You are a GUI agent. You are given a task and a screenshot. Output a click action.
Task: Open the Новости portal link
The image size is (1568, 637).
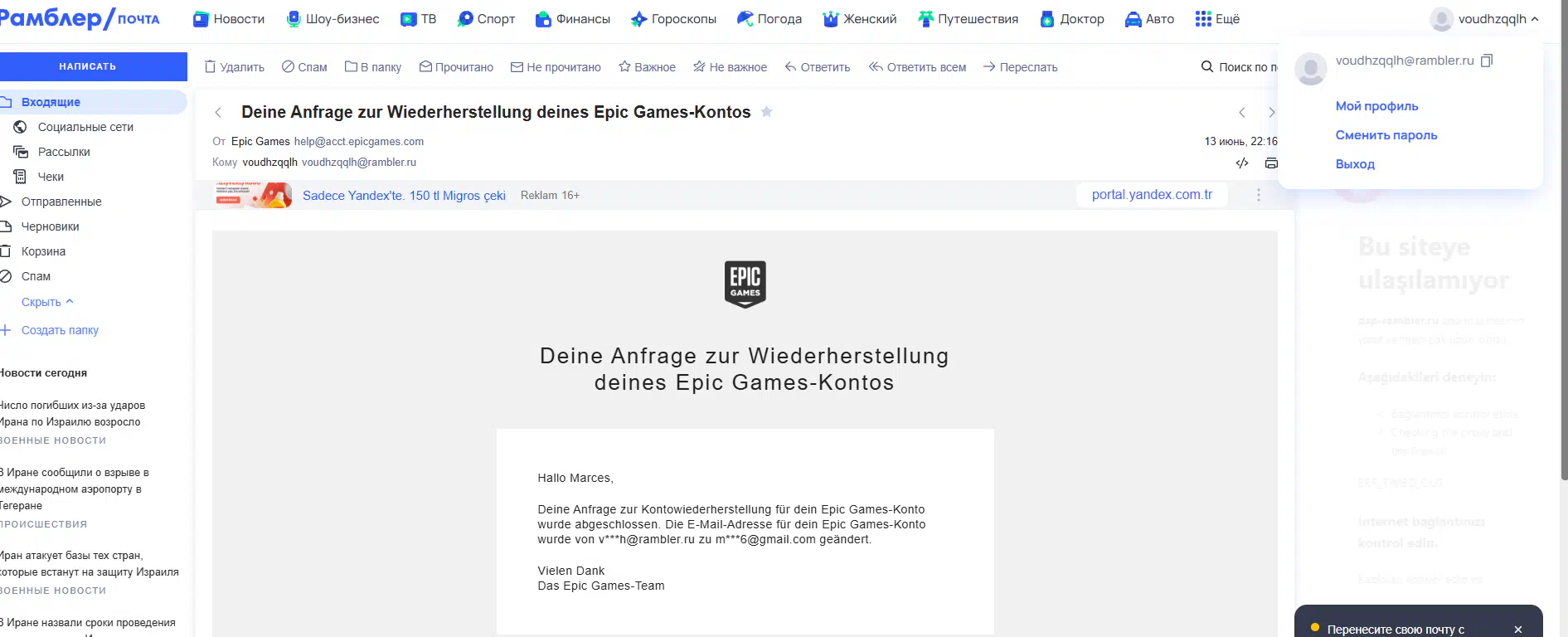click(x=229, y=18)
